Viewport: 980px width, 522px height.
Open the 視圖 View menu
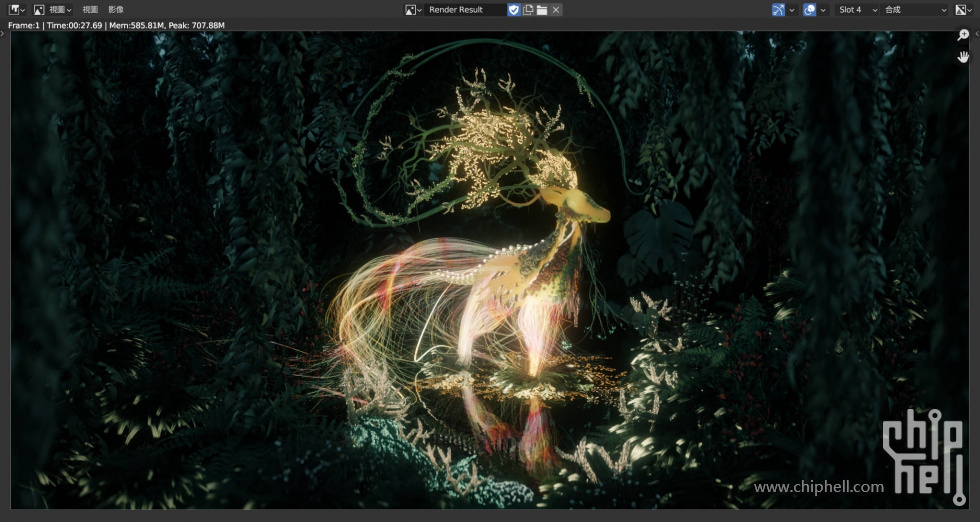click(x=90, y=9)
